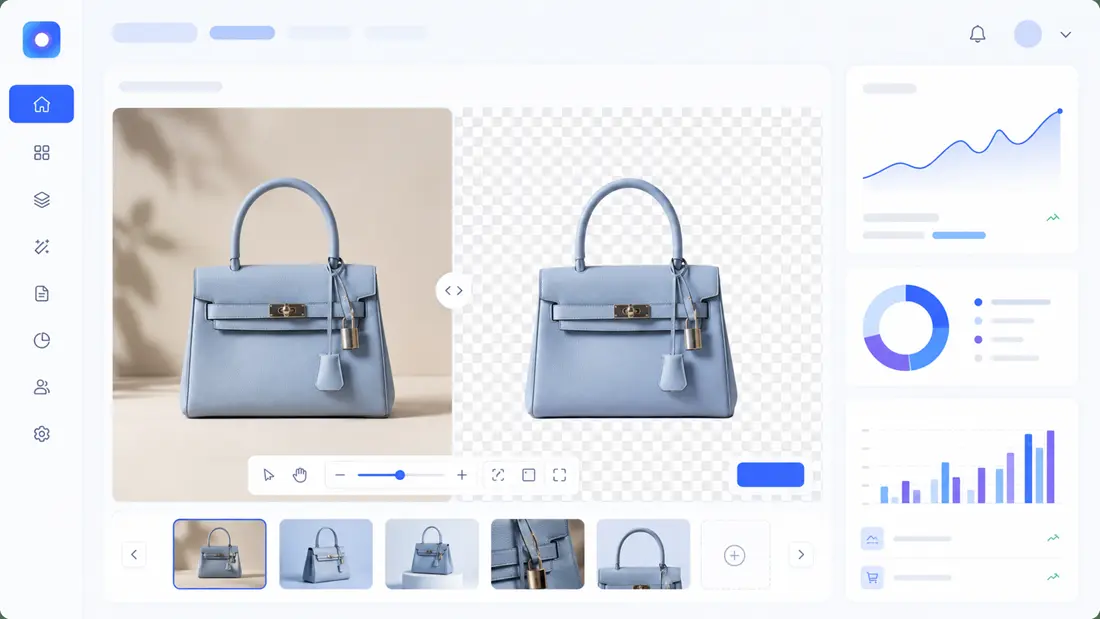Open the grid dashboard sidebar icon

point(41,153)
